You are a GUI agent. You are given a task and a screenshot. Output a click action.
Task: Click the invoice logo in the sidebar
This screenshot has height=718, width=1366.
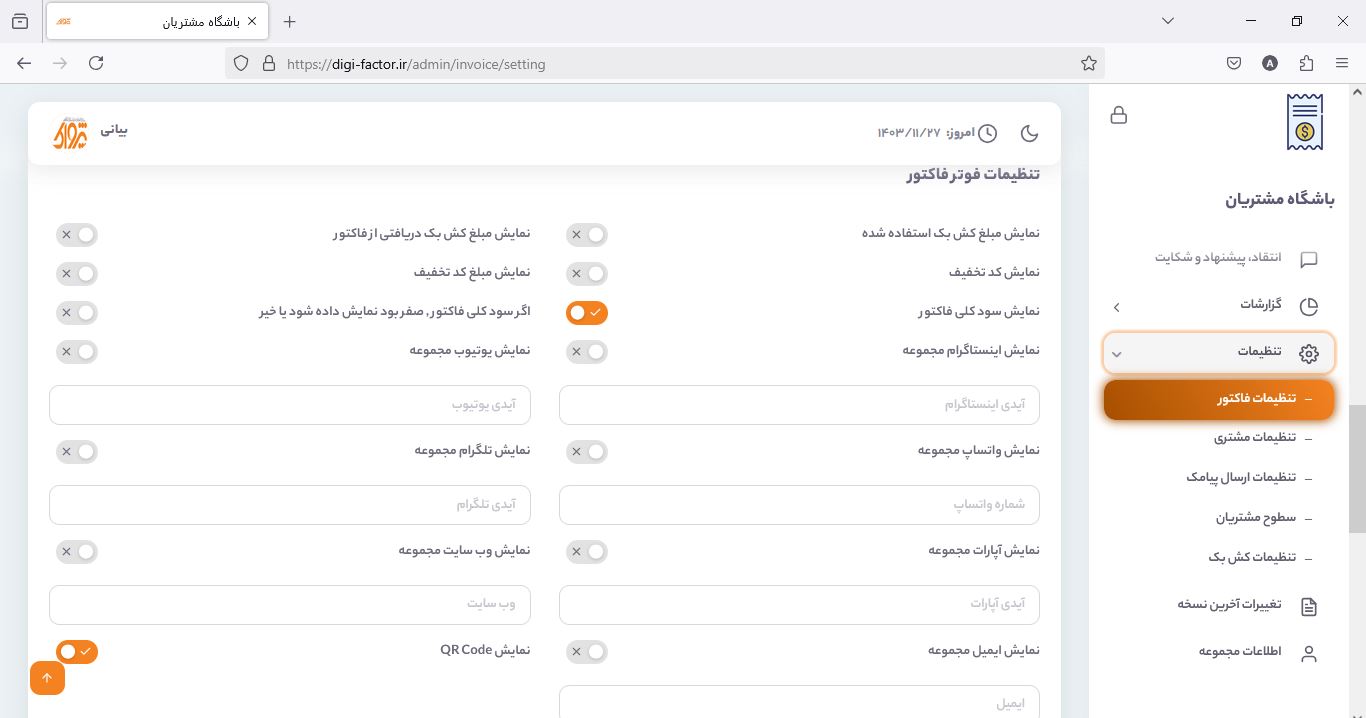[x=1305, y=123]
